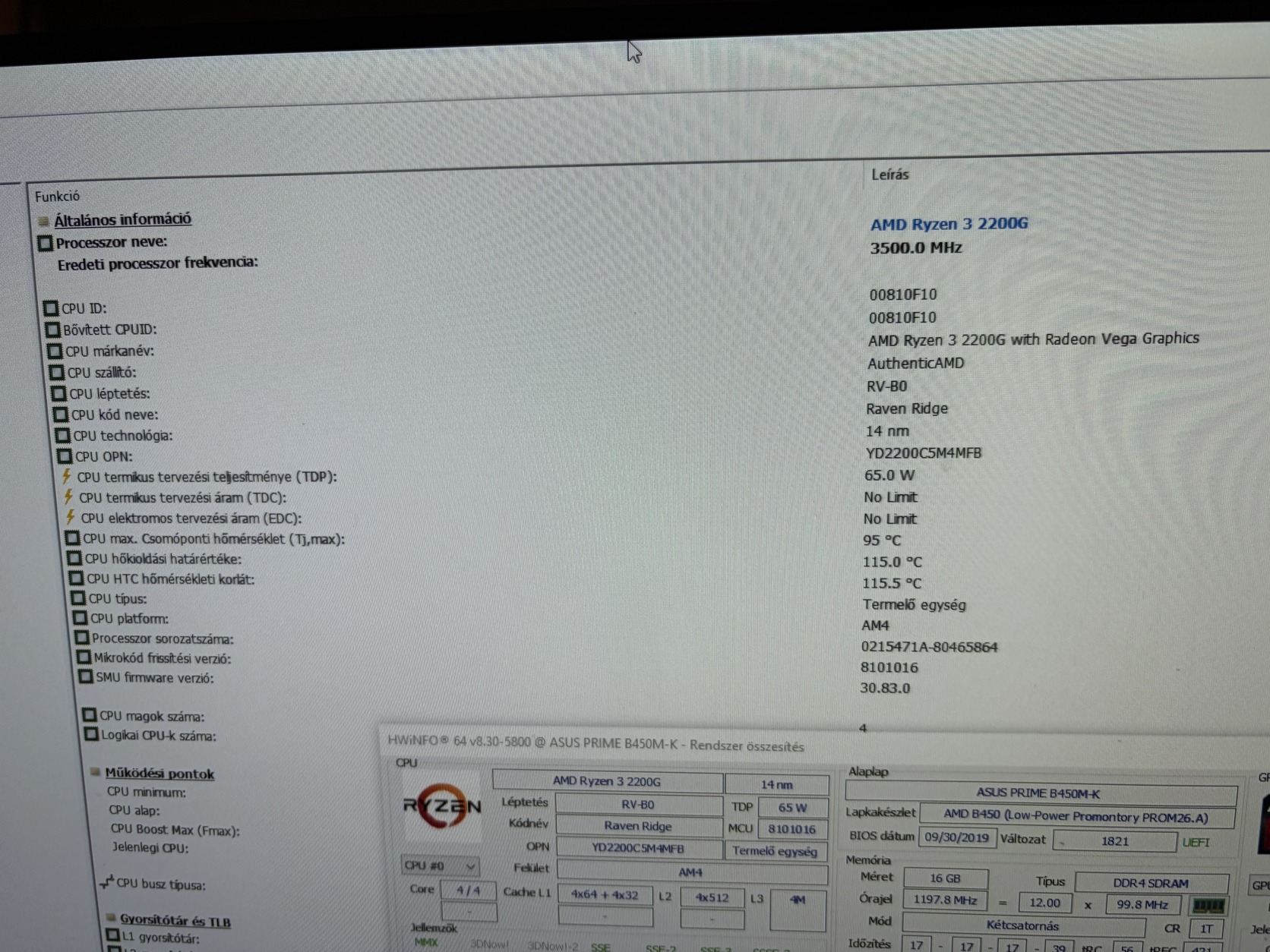
Task: Click the 4x512 L2 cache field
Action: tap(712, 897)
